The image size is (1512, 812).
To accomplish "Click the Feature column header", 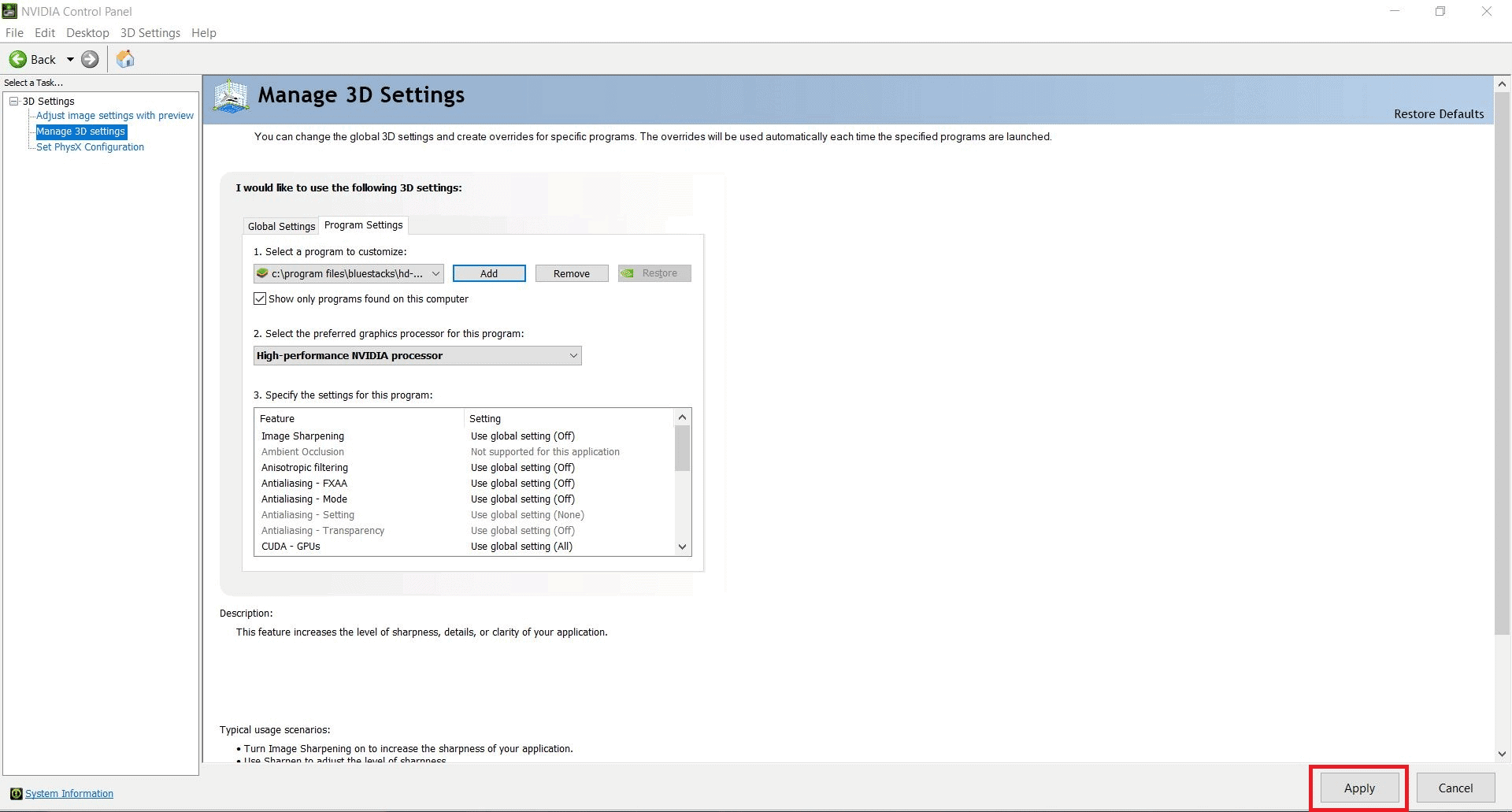I will click(x=359, y=418).
